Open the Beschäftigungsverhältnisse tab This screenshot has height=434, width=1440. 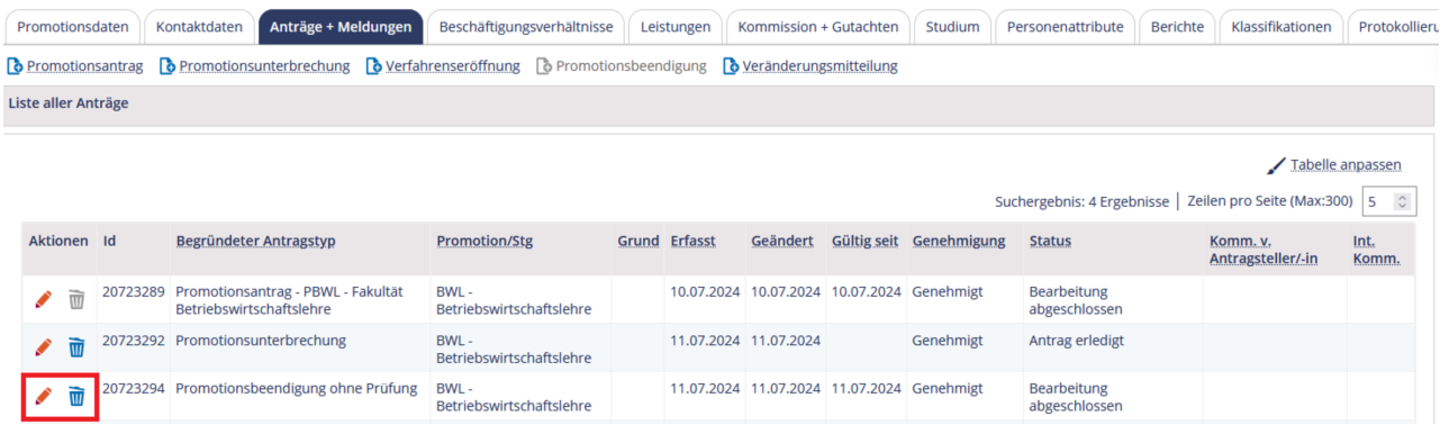526,27
